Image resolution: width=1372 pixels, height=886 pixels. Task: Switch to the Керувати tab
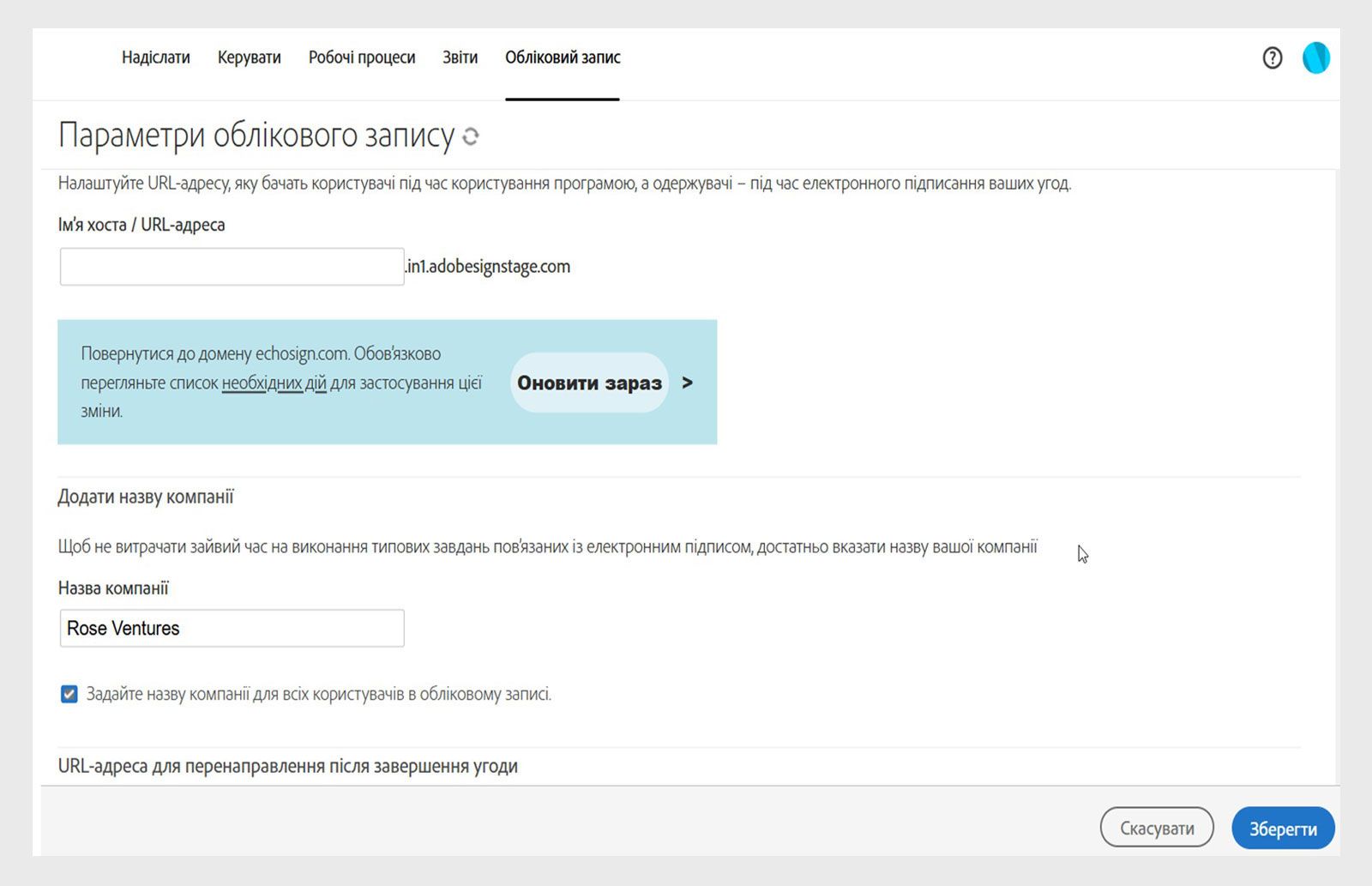tap(249, 57)
